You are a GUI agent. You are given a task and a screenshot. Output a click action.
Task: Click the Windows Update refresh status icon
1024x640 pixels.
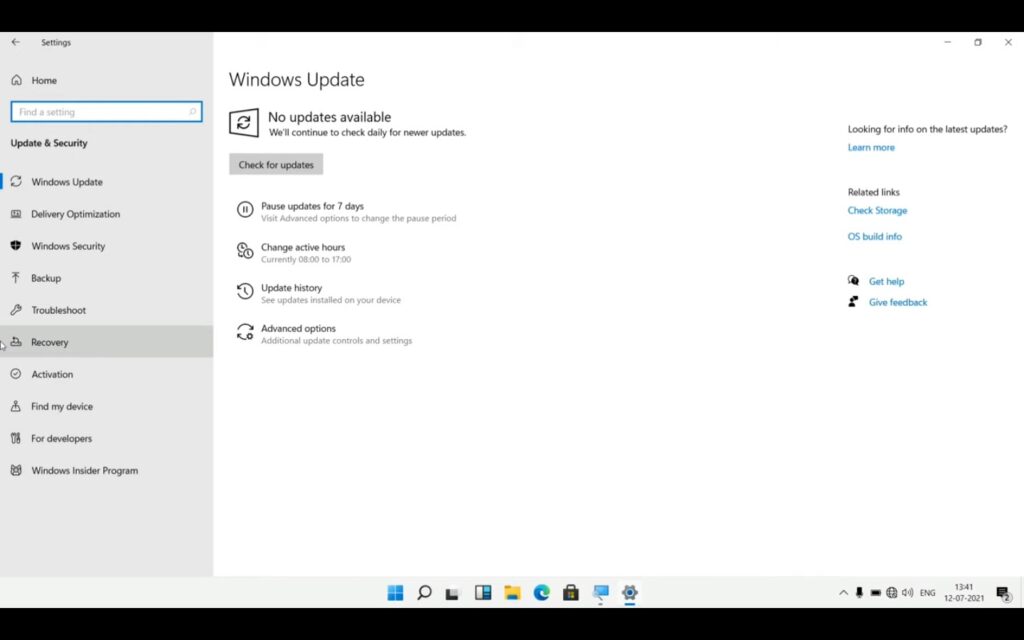pyautogui.click(x=243, y=123)
